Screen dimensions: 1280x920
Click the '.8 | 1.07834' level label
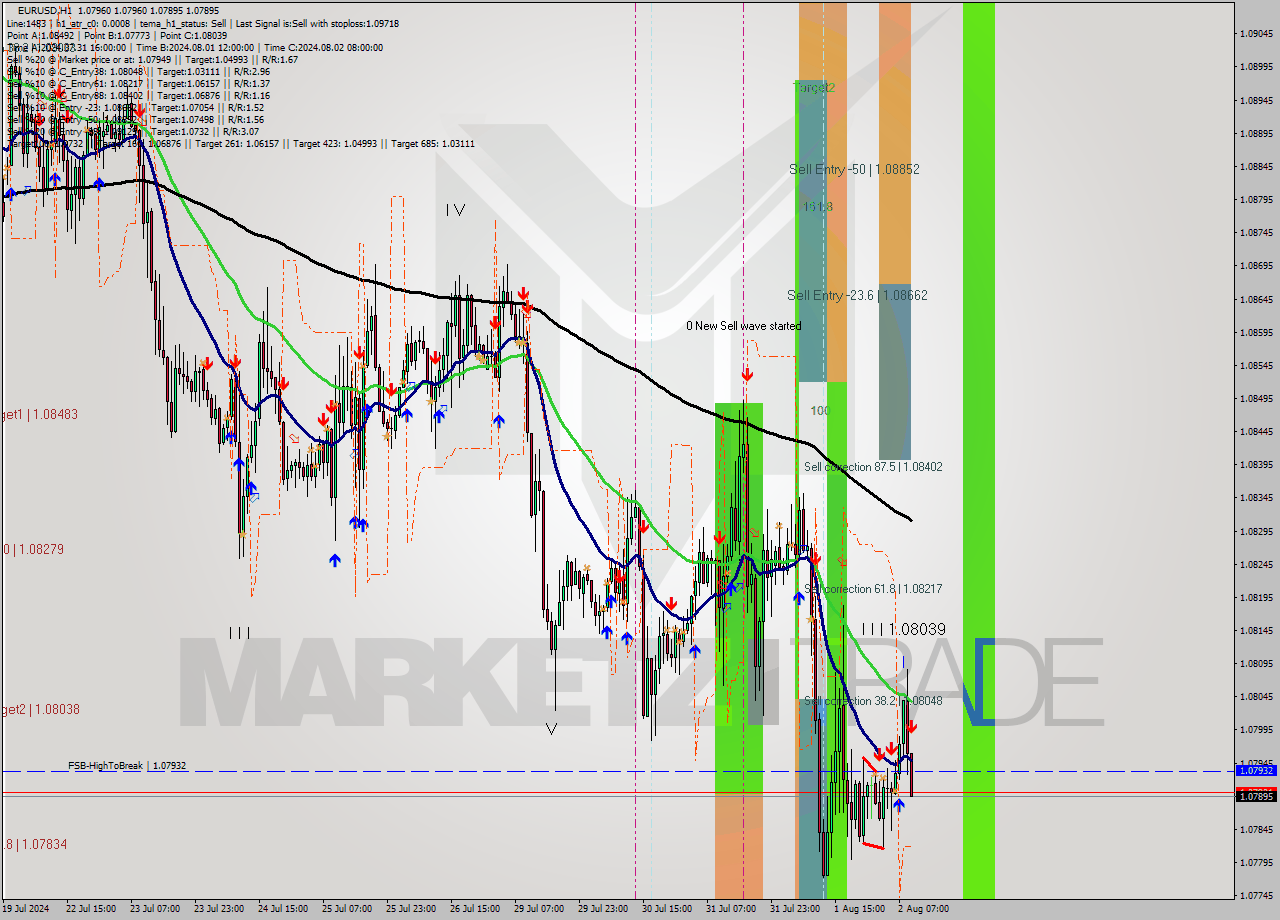(34, 844)
